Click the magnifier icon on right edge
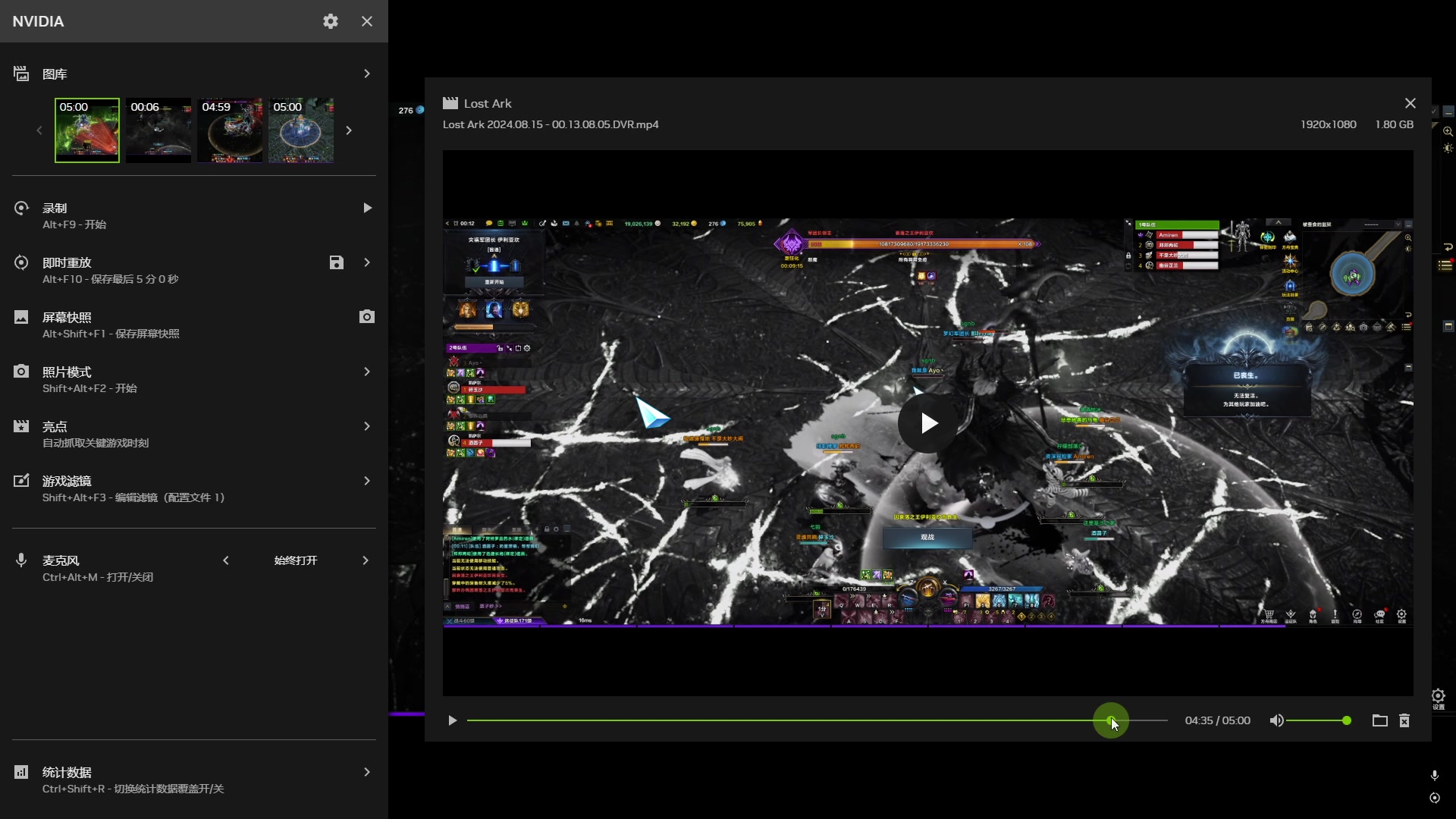Screen dimensions: 1456x819 pos(1448,131)
